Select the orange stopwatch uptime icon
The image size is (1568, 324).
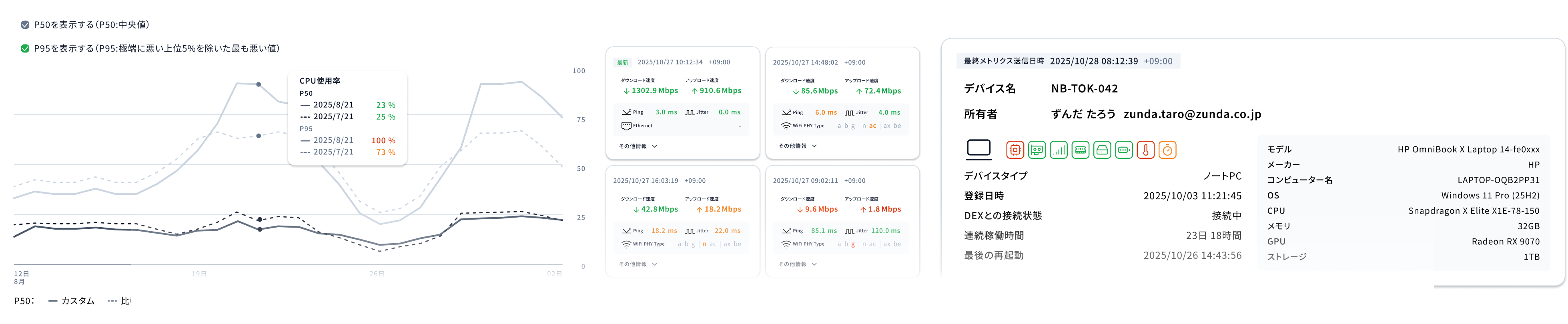click(1167, 150)
